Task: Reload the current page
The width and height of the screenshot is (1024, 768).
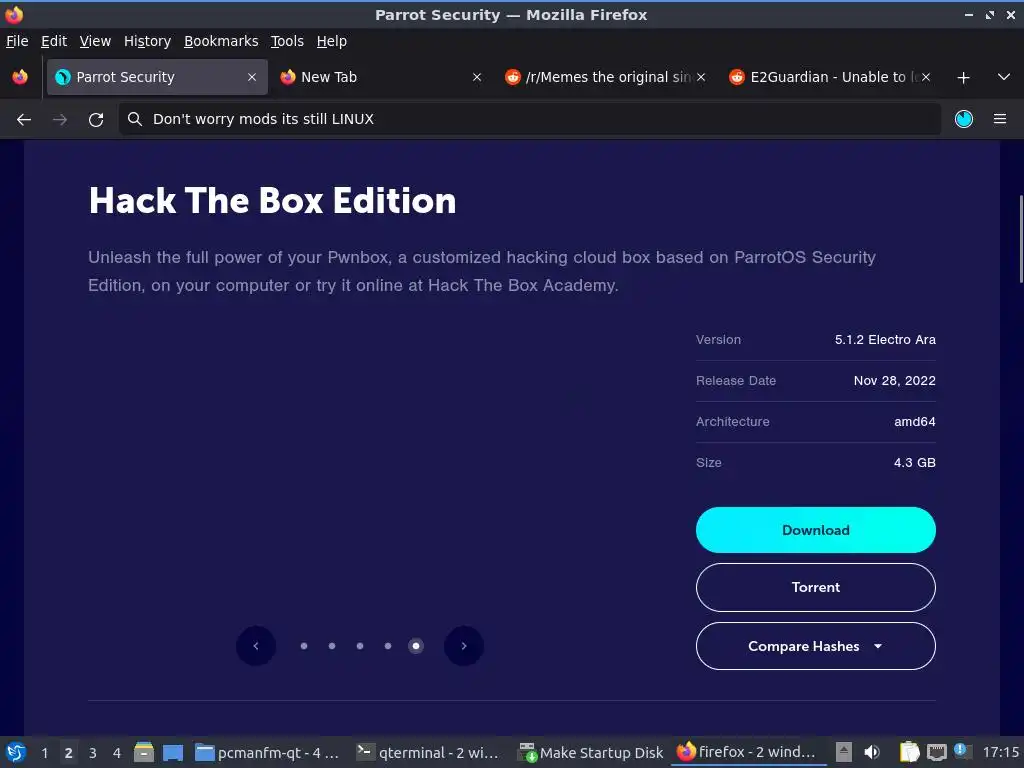Action: 96,120
